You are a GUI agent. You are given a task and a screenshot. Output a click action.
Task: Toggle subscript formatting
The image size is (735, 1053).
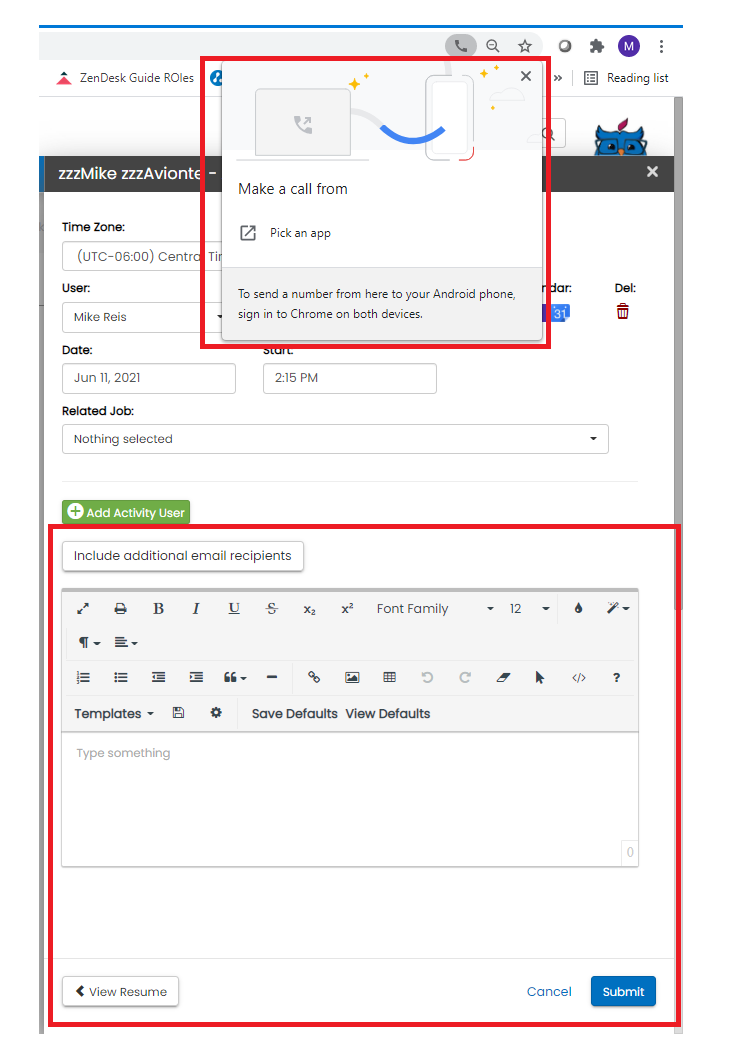[x=309, y=609]
